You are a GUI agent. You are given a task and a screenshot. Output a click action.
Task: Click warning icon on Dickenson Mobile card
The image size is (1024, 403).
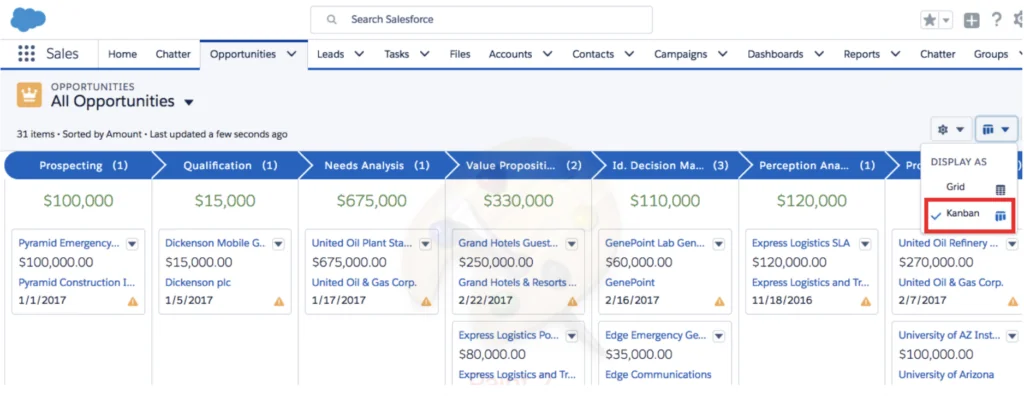279,302
